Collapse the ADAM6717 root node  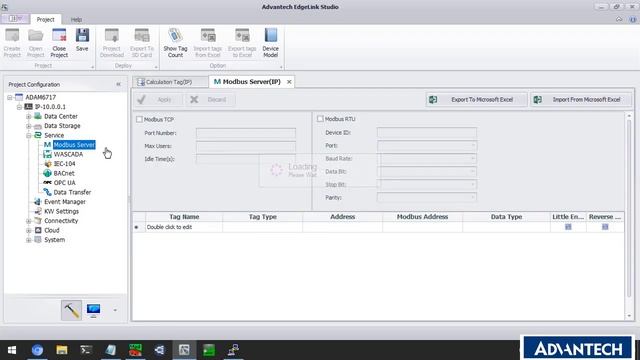[10, 98]
